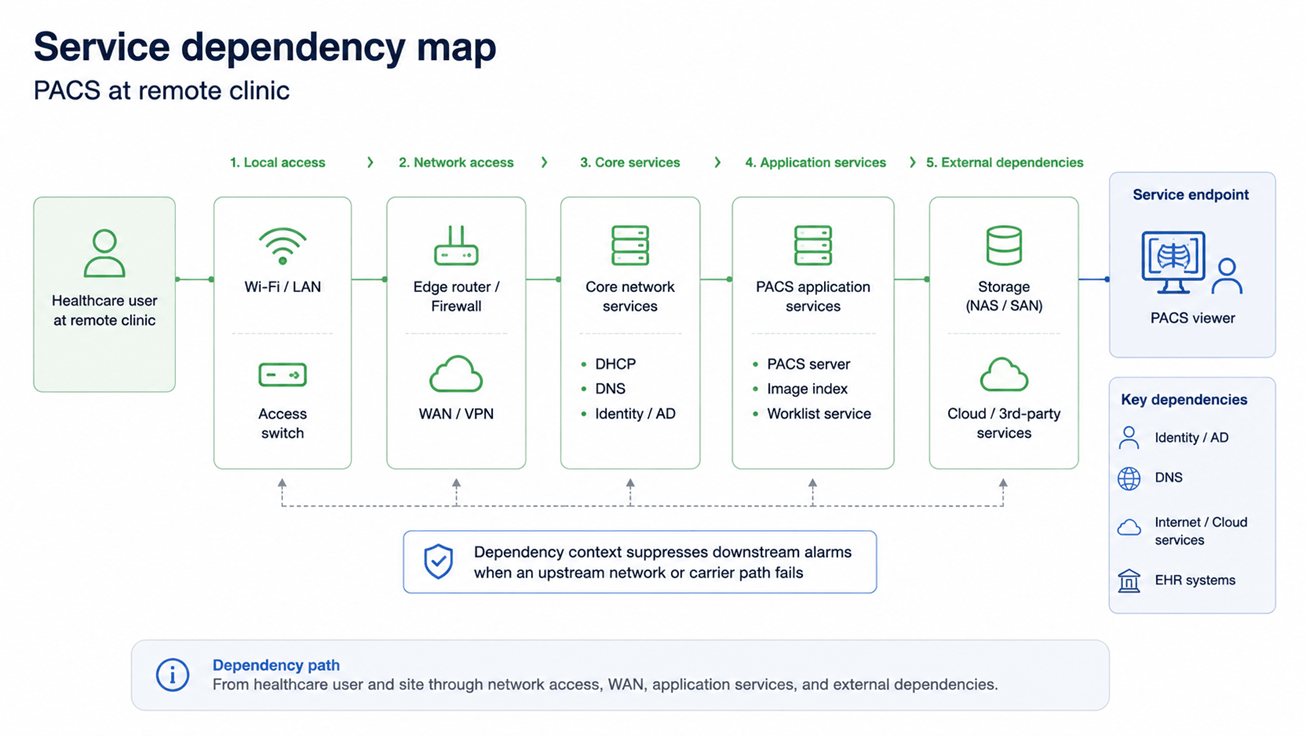Screen dimensions: 1306x736
Task: Select the PACS viewer X-ray monitor icon
Action: pyautogui.click(x=1174, y=262)
